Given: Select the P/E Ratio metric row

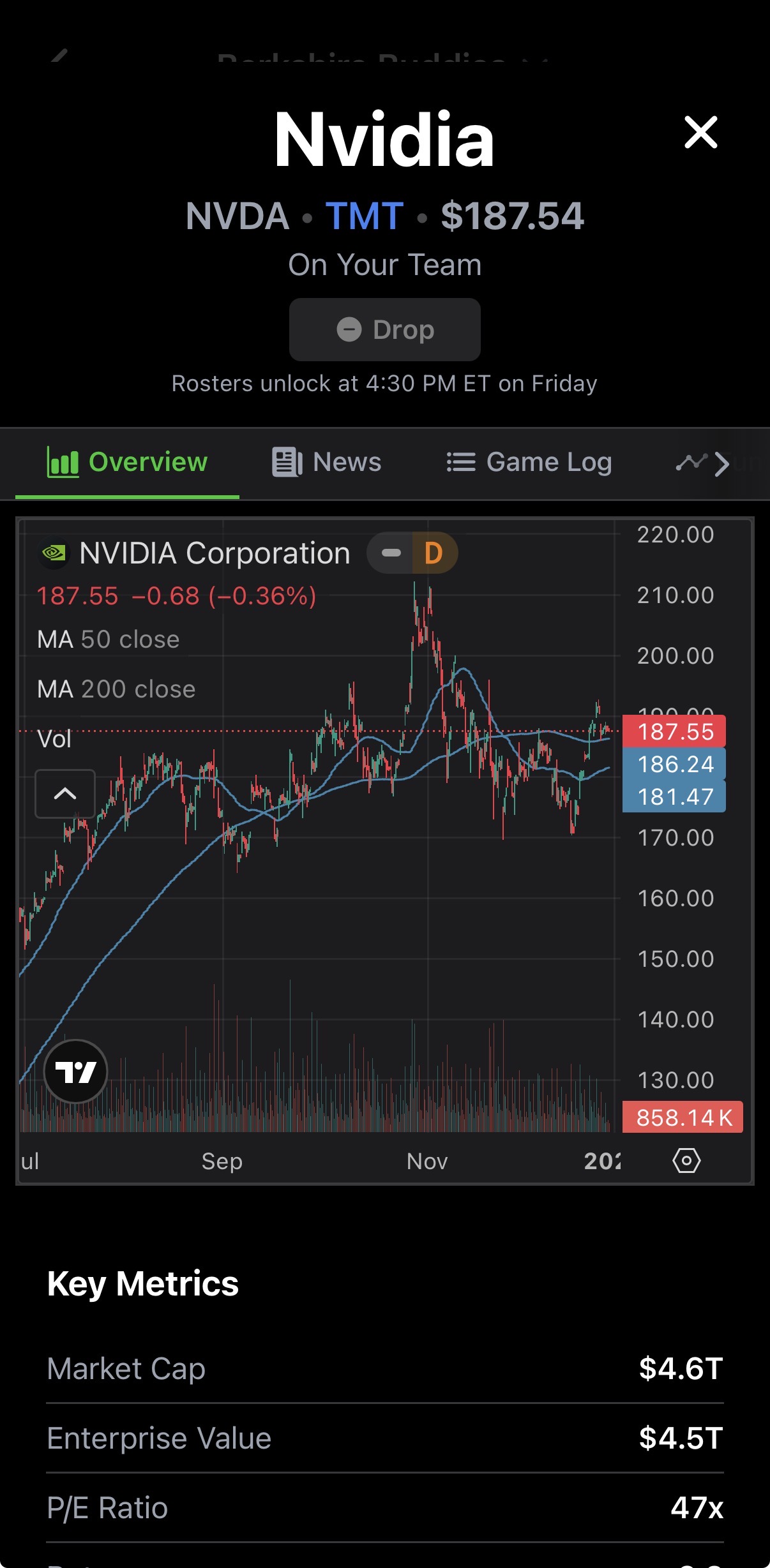Looking at the screenshot, I should 385,1507.
